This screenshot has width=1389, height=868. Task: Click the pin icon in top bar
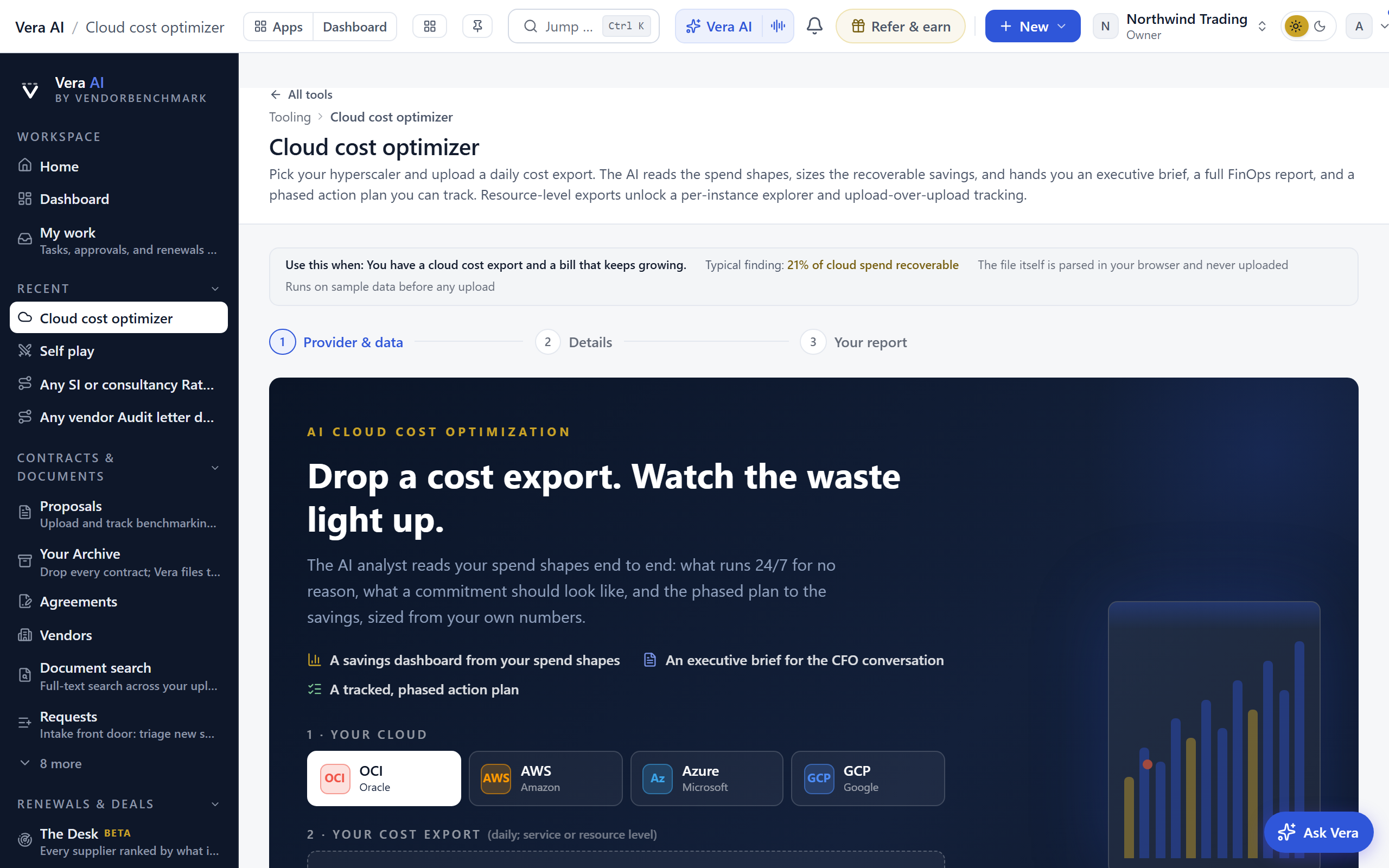tap(477, 27)
